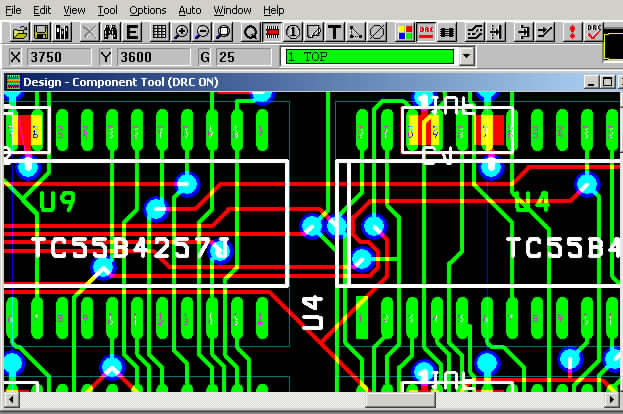
Task: Click the horizontal scrollbar left arrow
Action: (11, 399)
